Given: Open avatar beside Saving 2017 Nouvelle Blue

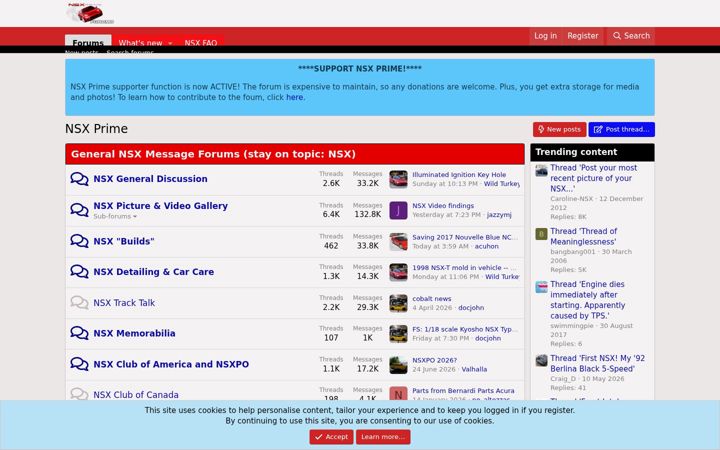Looking at the screenshot, I should point(398,242).
